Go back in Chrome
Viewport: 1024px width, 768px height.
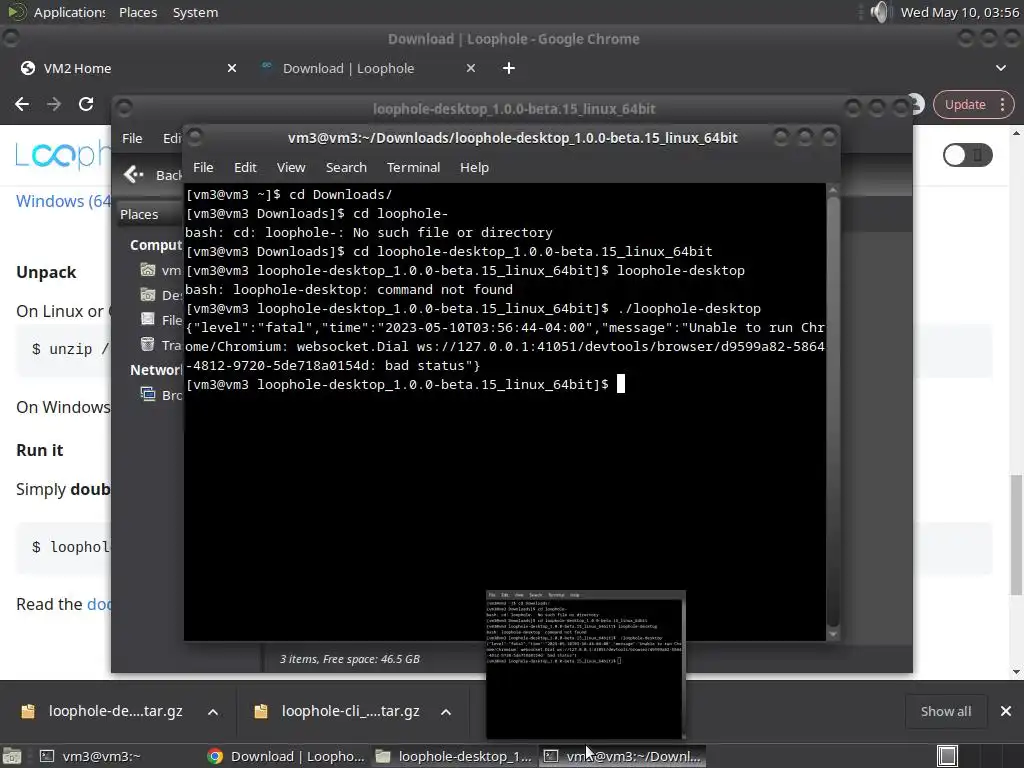click(x=22, y=104)
